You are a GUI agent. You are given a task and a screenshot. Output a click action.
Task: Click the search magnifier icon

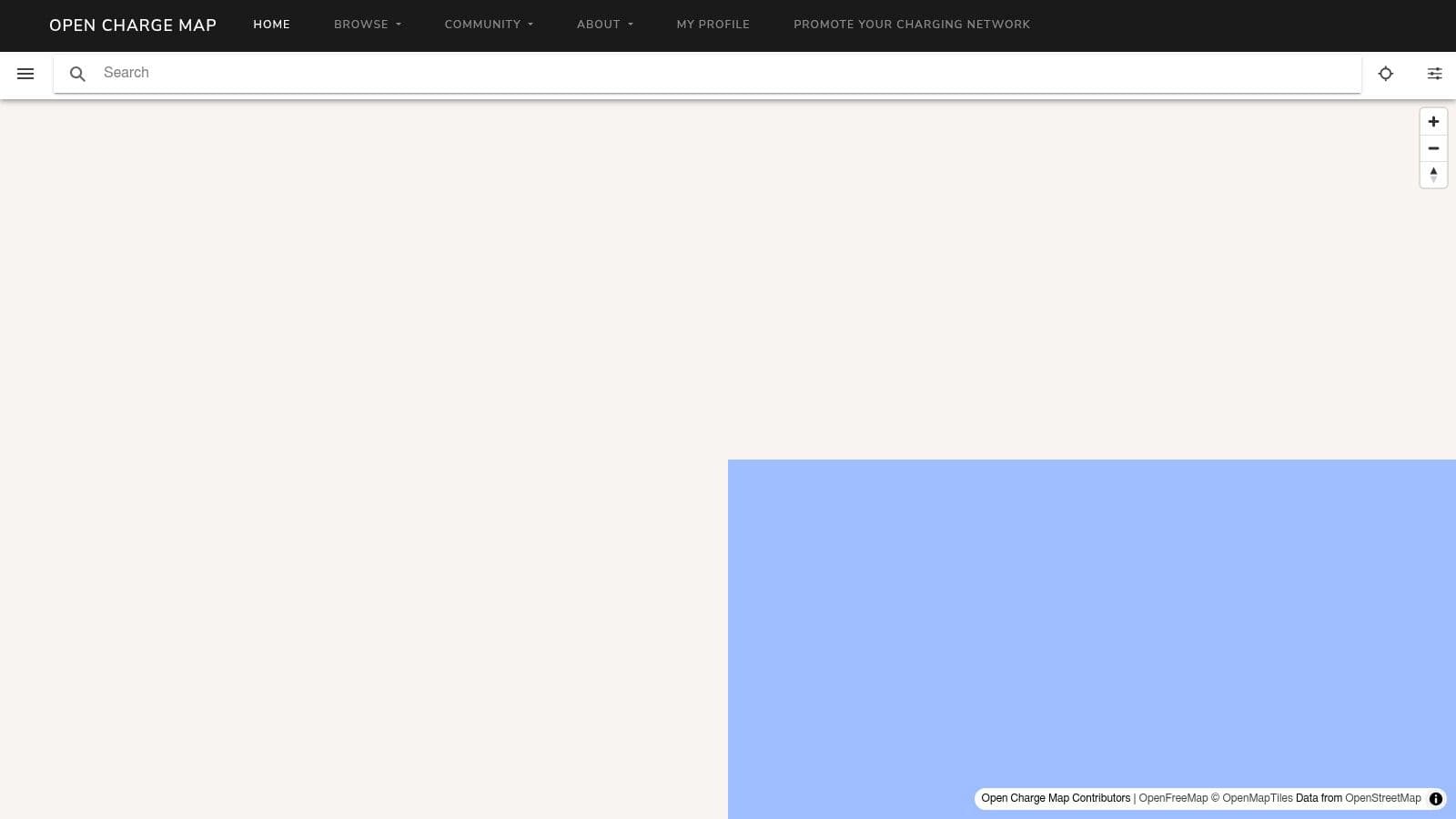tap(77, 74)
